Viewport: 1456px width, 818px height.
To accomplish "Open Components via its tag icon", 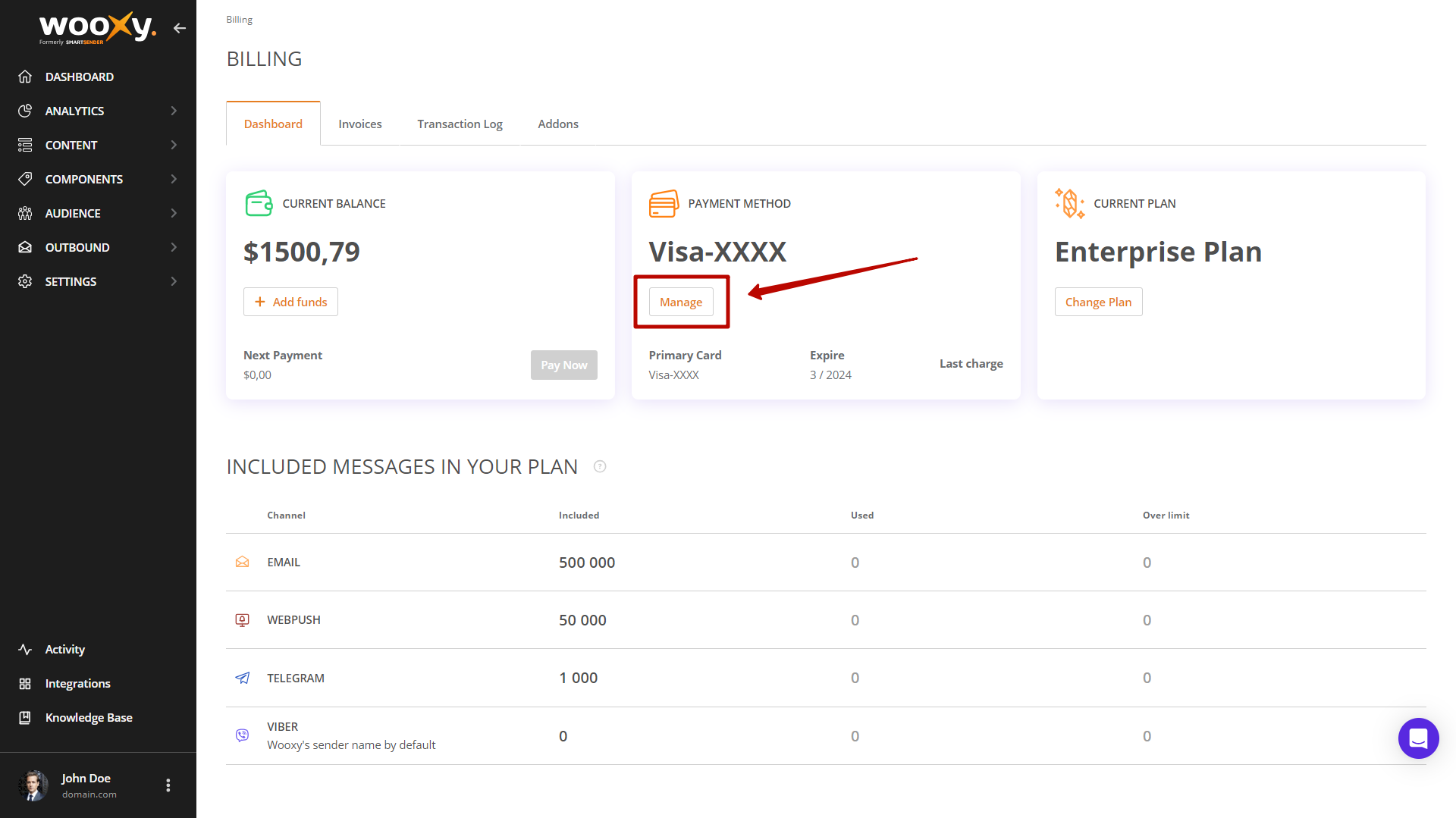I will point(25,179).
